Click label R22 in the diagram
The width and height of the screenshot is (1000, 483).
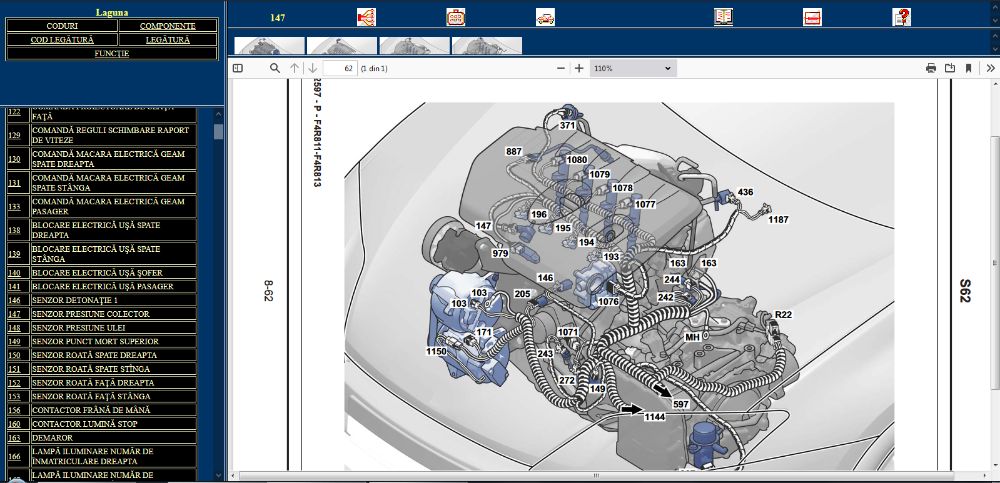click(x=783, y=315)
